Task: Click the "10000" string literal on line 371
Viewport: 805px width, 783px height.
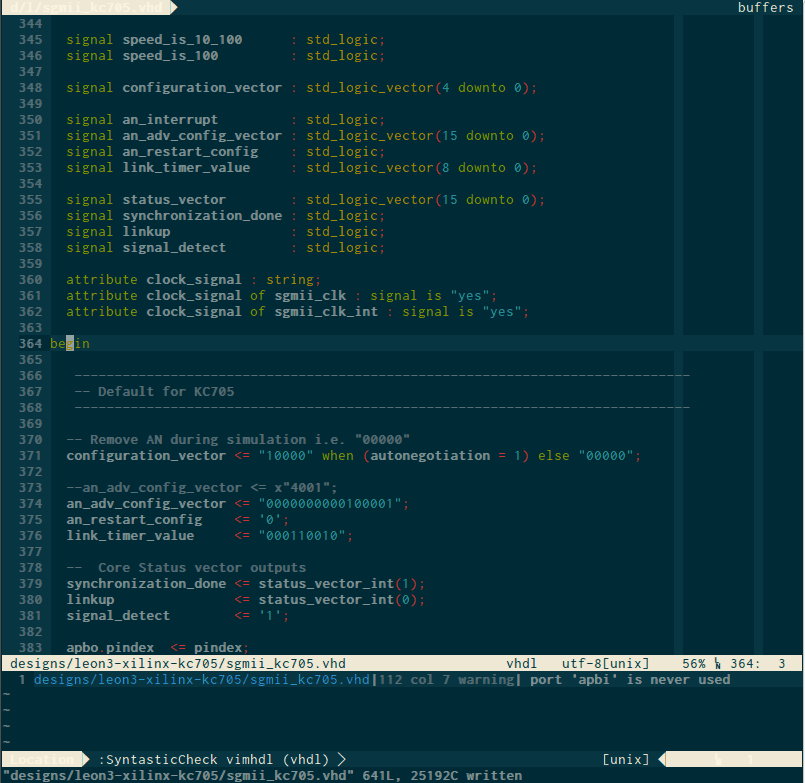Action: pyautogui.click(x=286, y=455)
